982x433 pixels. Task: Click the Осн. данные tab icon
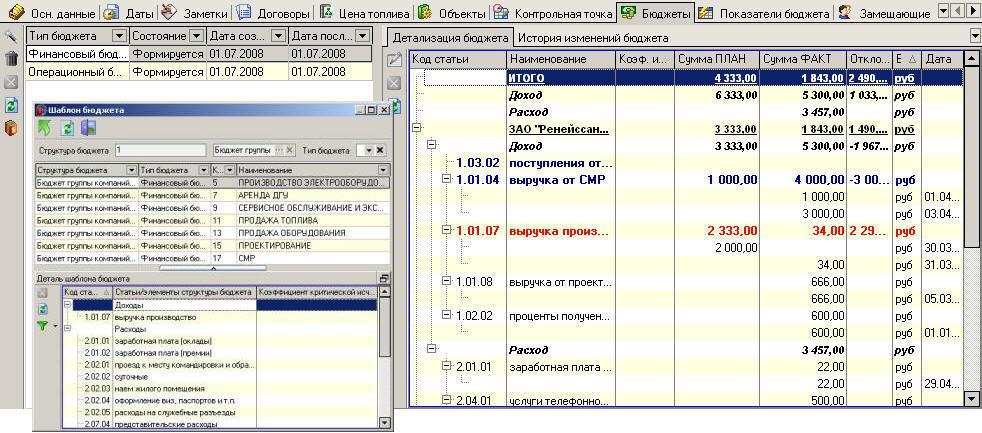[x=16, y=13]
